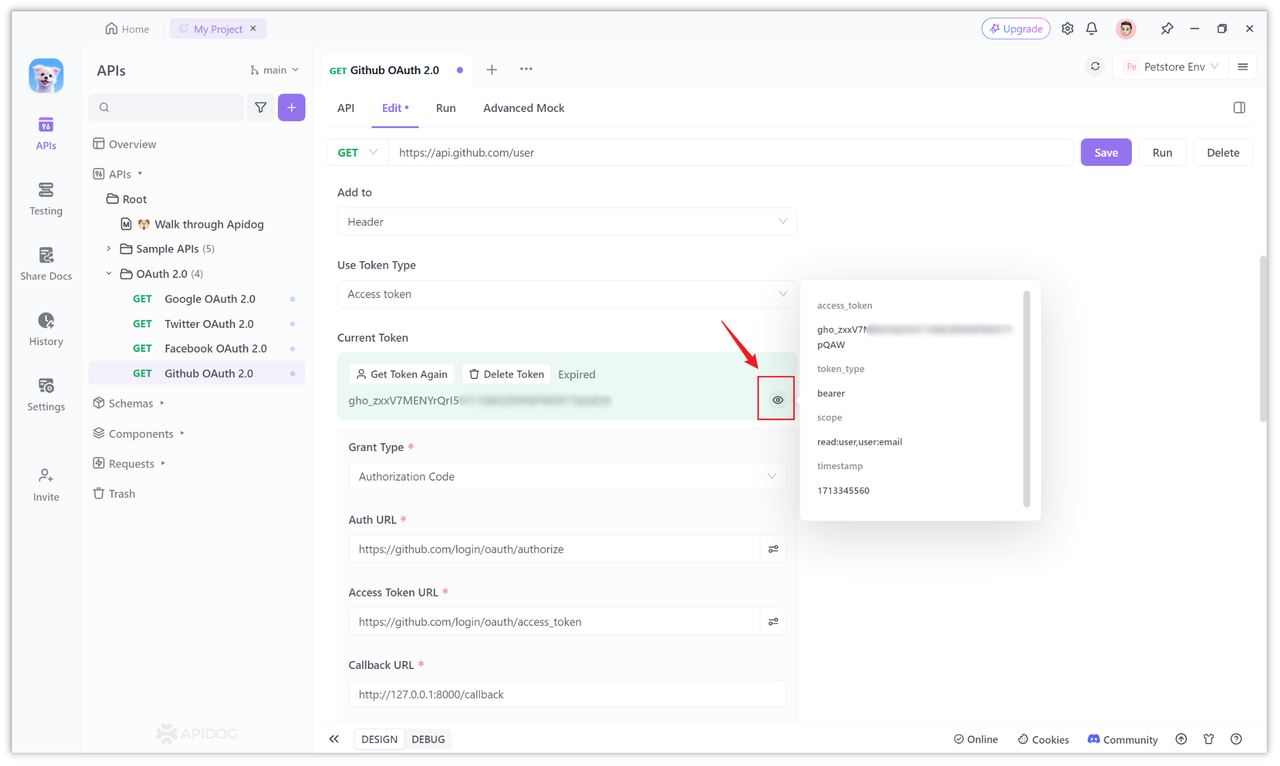The height and width of the screenshot is (766, 1280).
Task: Click the request URL field
Action: click(x=731, y=153)
